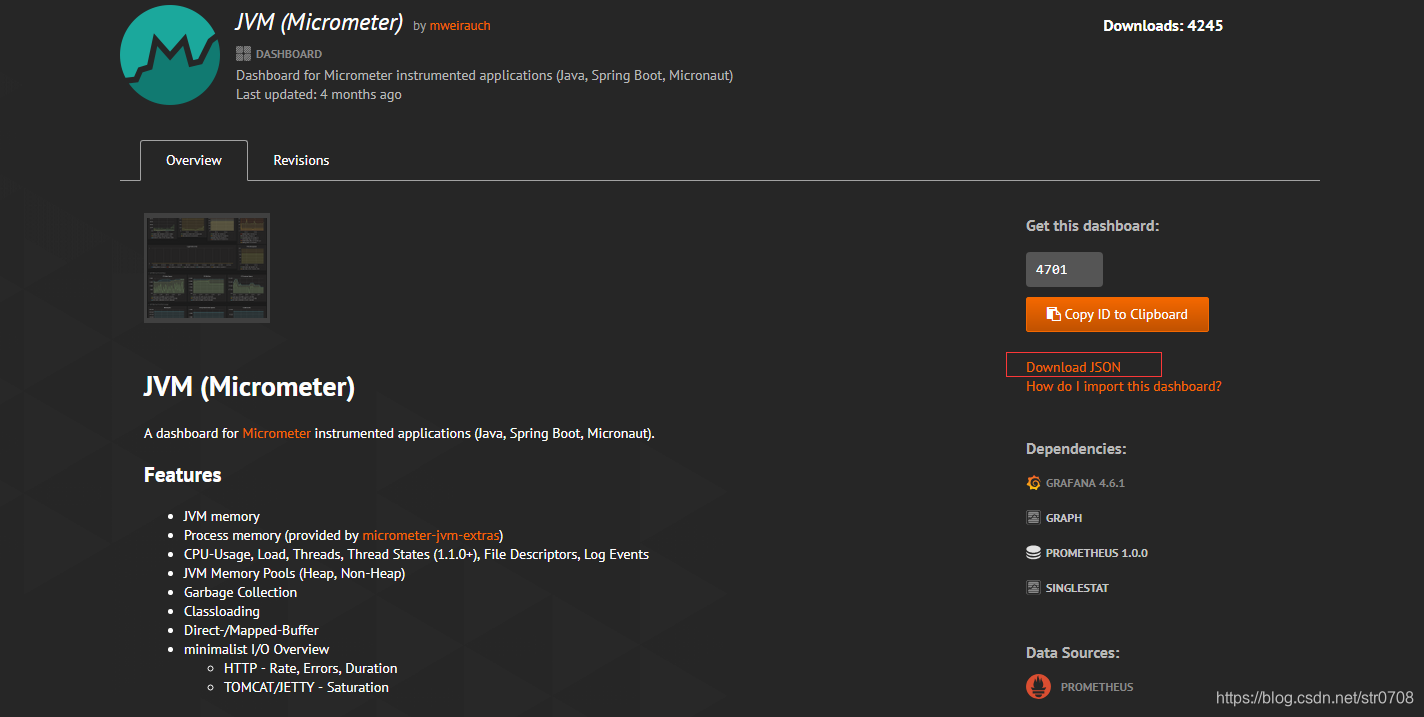Click the Prometheus database dependency icon
Screen dimensions: 1424x717
point(1034,553)
